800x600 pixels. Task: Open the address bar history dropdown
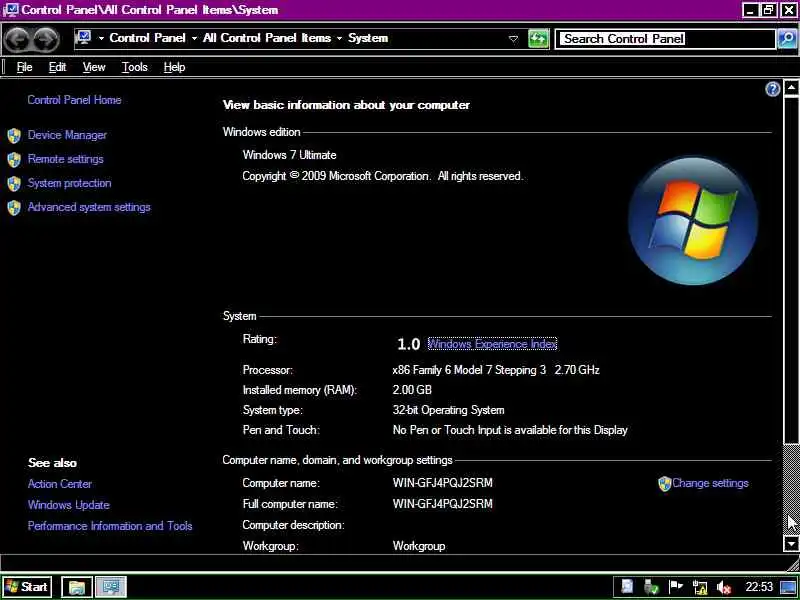(x=514, y=39)
